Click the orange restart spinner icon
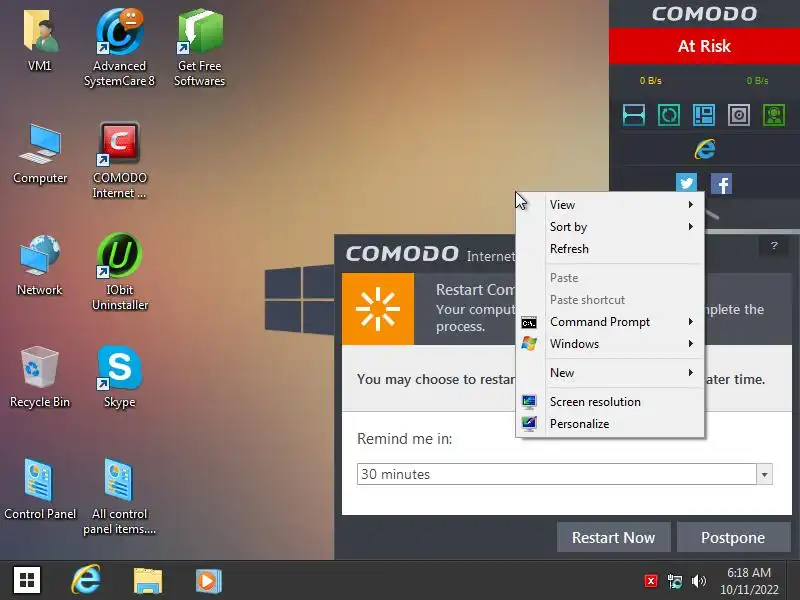Viewport: 800px width, 600px height. (378, 309)
